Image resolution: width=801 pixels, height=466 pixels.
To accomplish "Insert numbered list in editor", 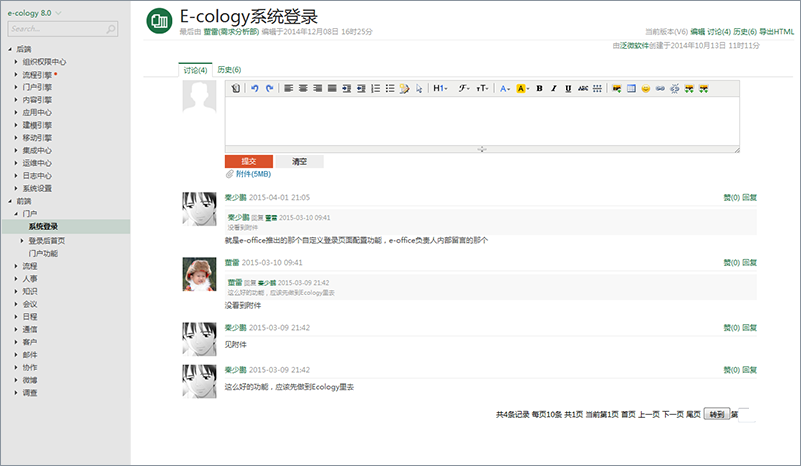I will 375,88.
